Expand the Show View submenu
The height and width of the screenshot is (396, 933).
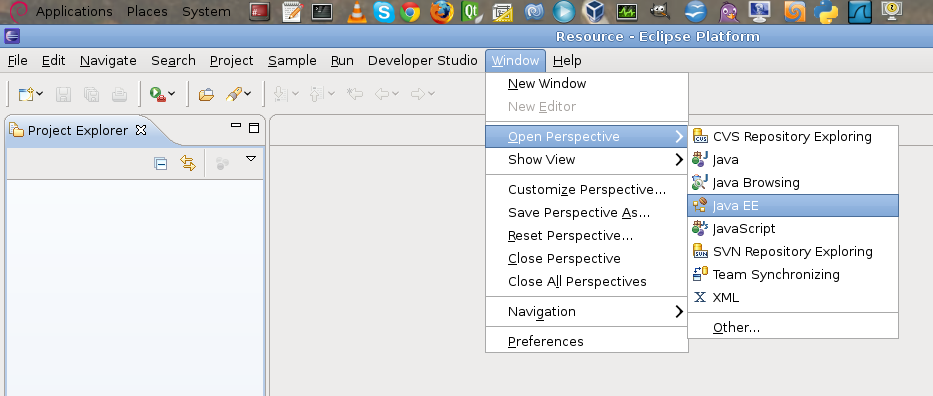pyautogui.click(x=587, y=159)
